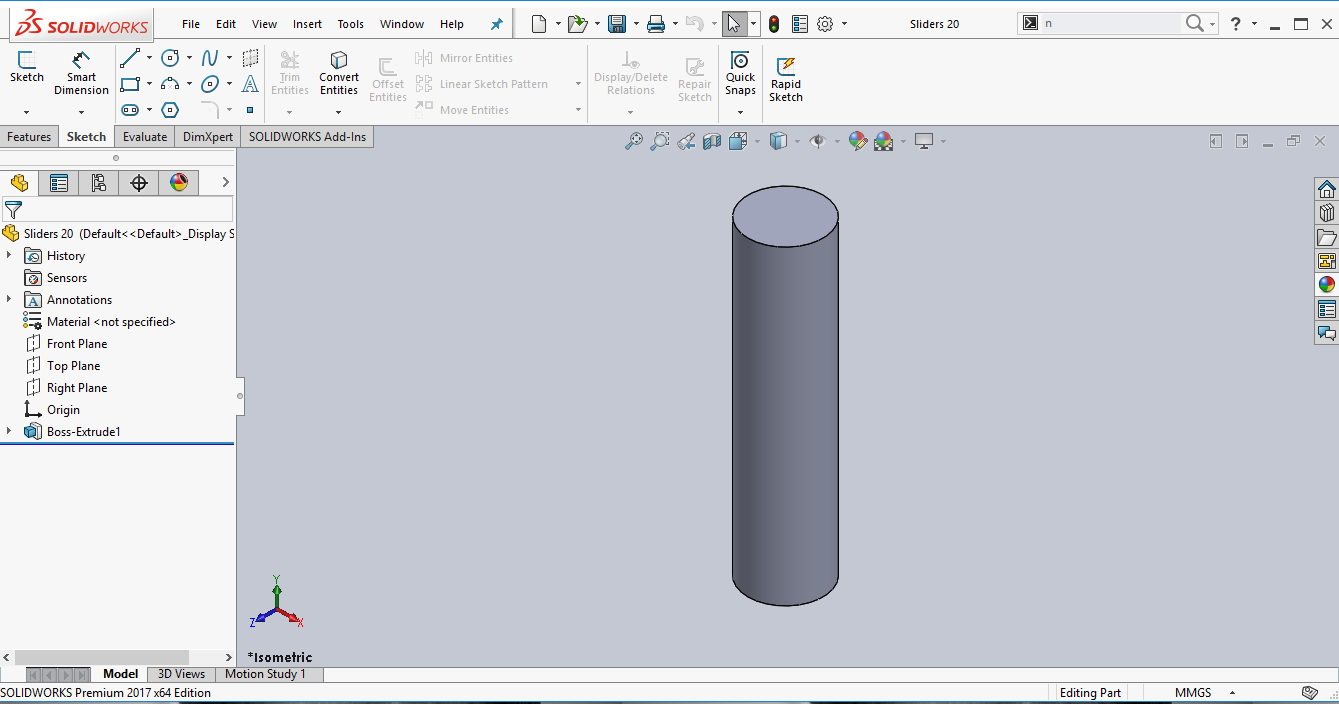The width and height of the screenshot is (1339, 704).
Task: Open View Settings monitor icon
Action: 924,141
